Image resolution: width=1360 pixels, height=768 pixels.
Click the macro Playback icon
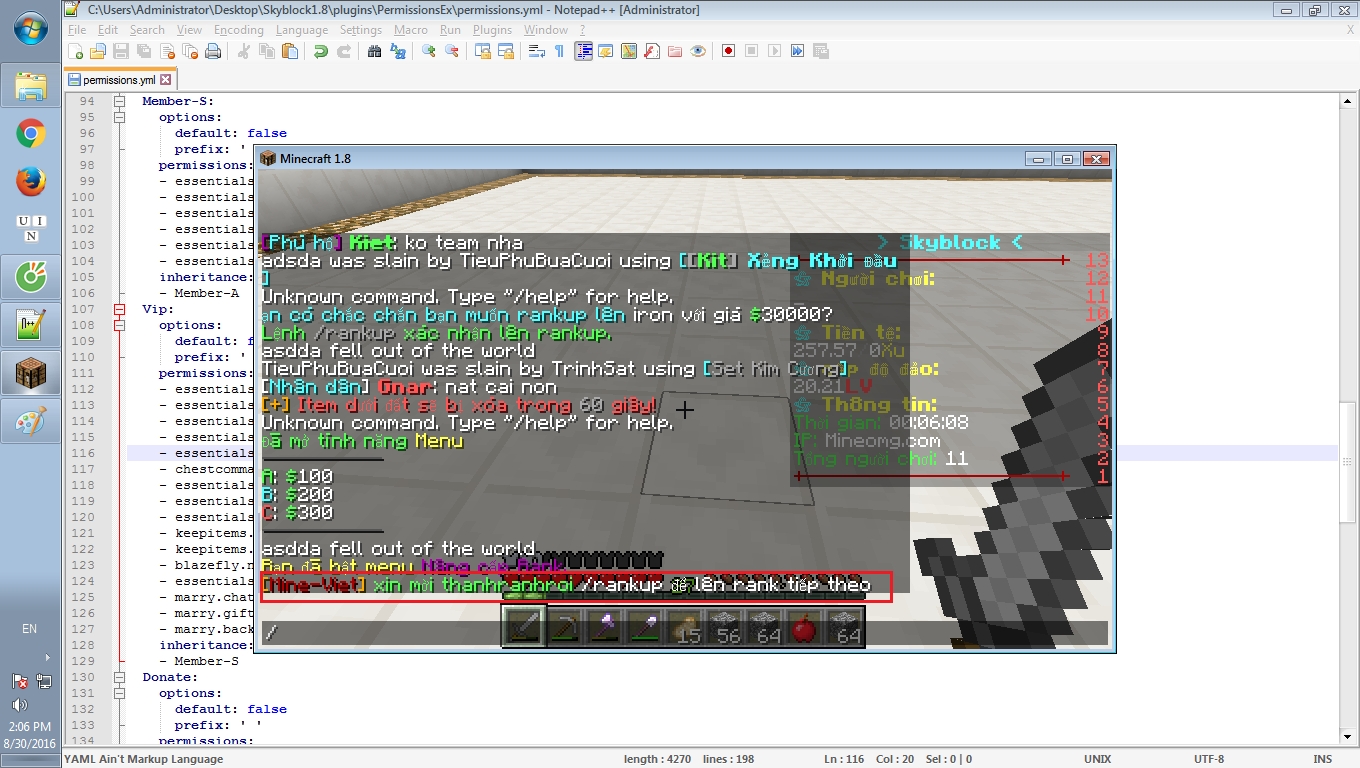click(x=774, y=51)
